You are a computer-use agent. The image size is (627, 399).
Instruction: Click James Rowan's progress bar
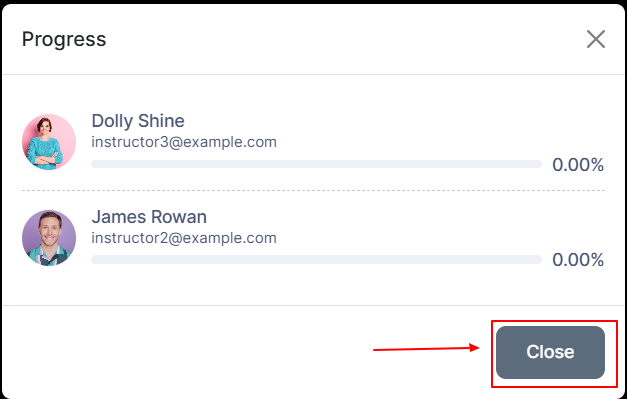coord(316,260)
